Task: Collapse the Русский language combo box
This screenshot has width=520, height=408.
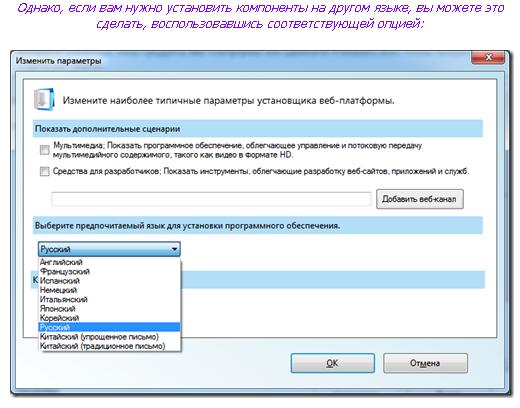Action: pos(109,249)
